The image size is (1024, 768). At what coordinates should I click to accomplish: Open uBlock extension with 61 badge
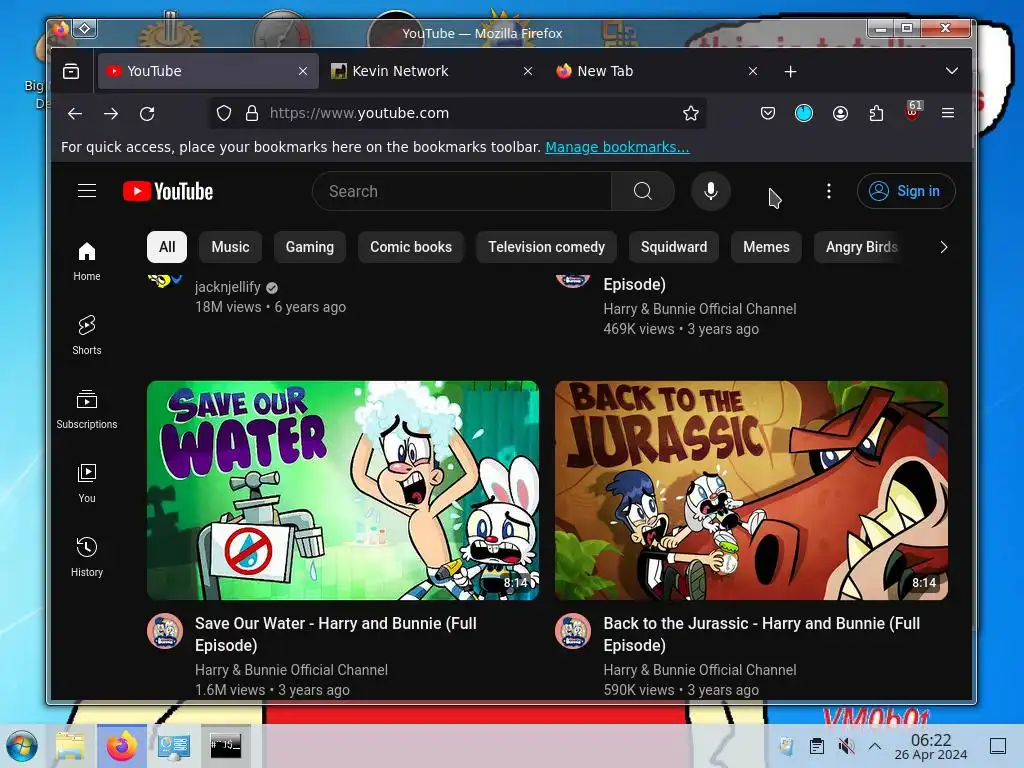[x=913, y=111]
